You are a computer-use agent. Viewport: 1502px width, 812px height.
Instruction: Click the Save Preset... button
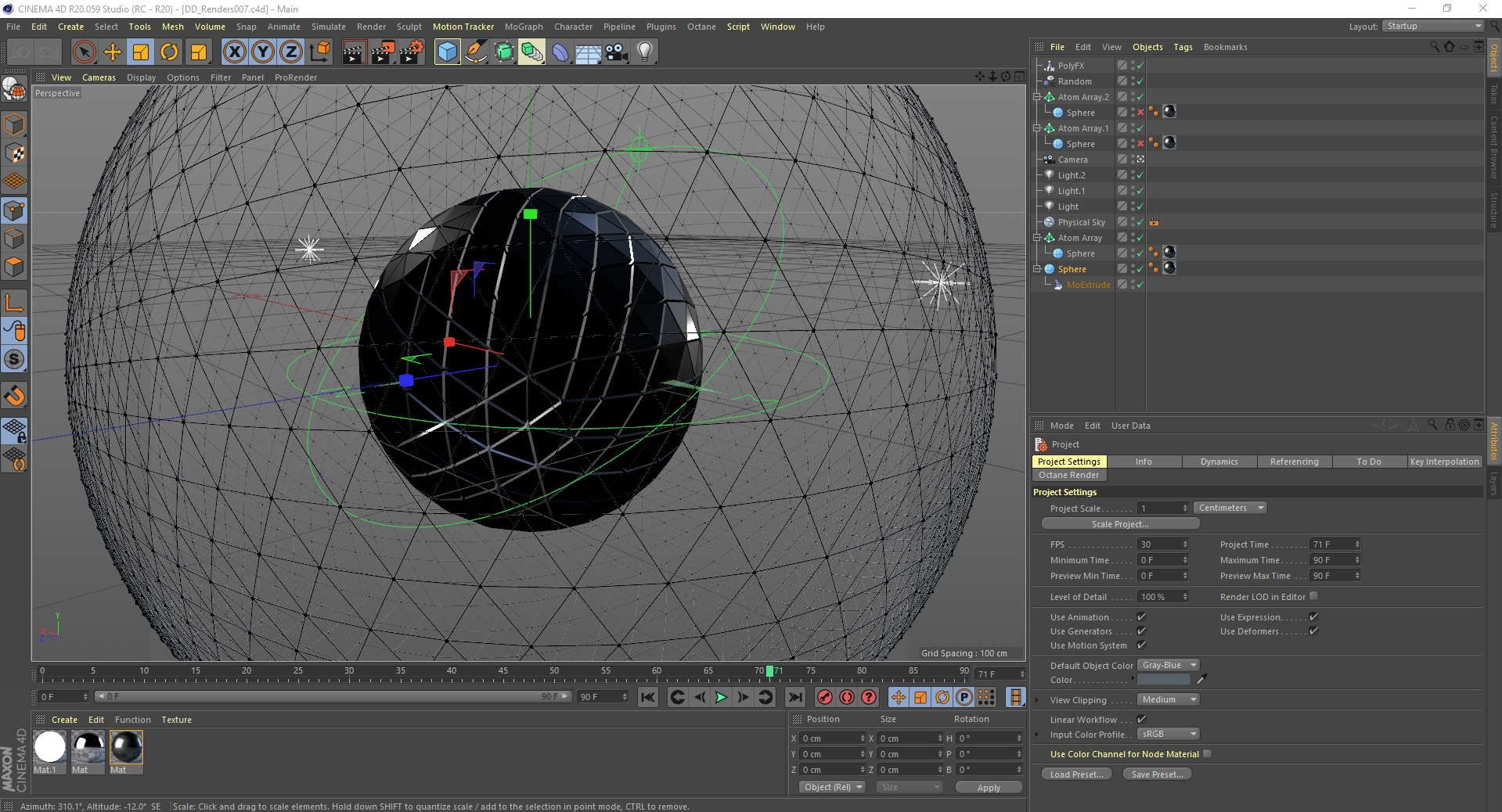click(1157, 774)
